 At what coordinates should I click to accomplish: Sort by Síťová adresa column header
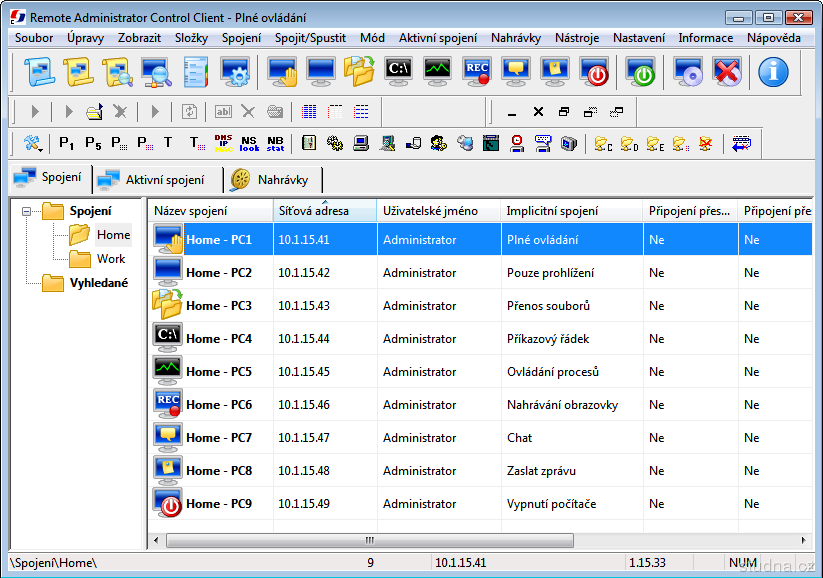[x=324, y=211]
